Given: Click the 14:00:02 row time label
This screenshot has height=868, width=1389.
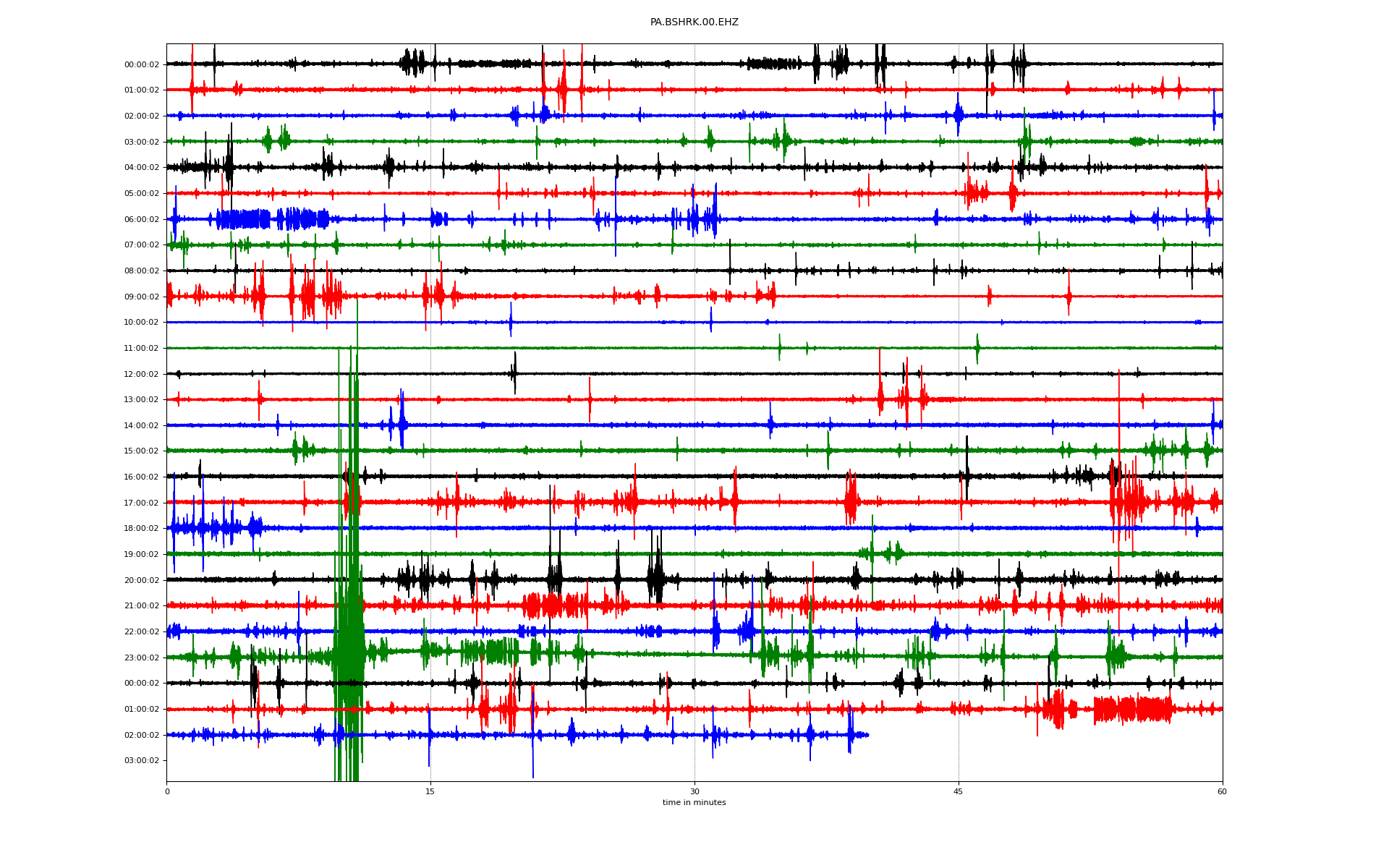Looking at the screenshot, I should pos(142,426).
